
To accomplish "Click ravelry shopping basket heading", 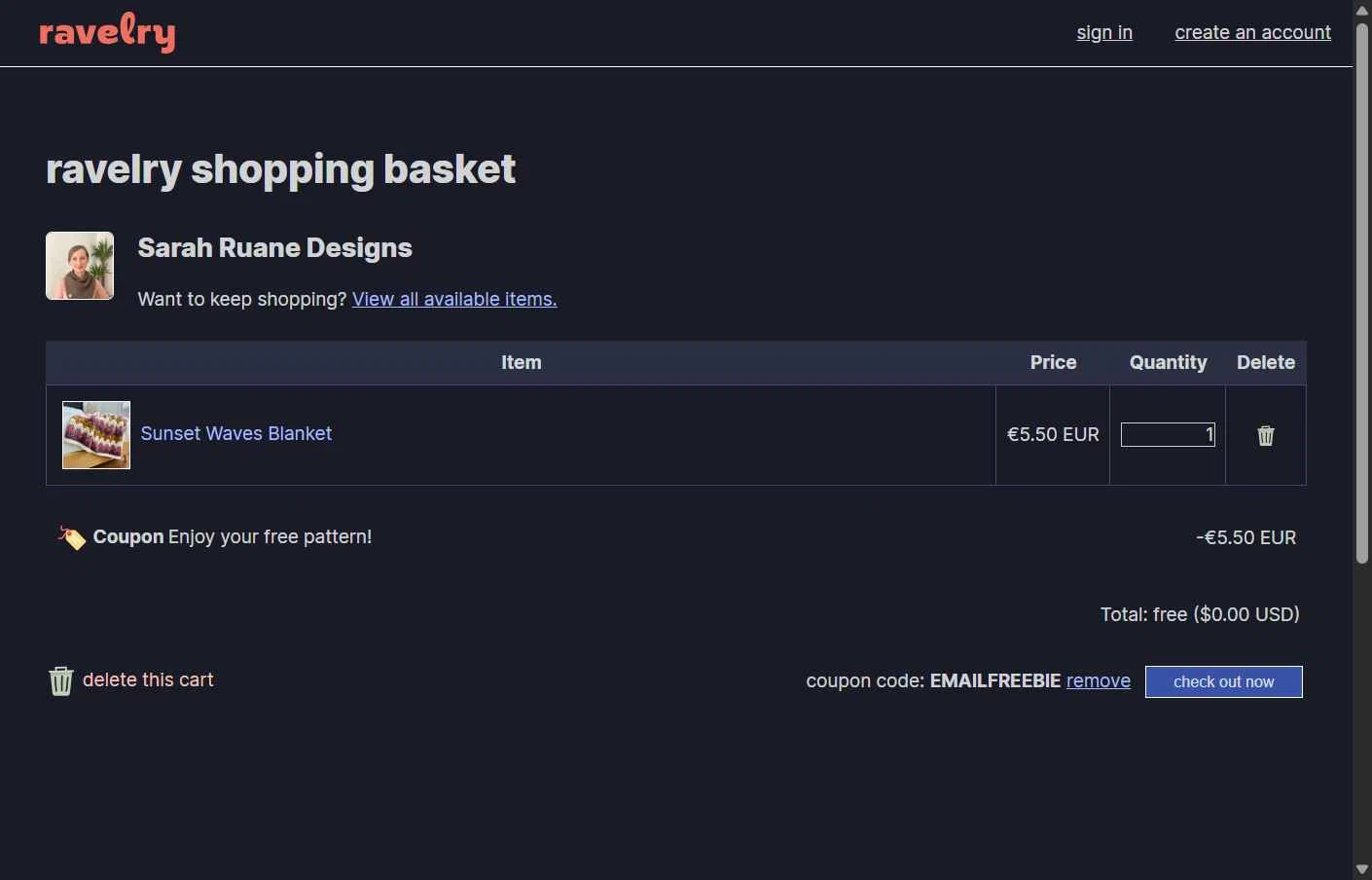I will [280, 169].
